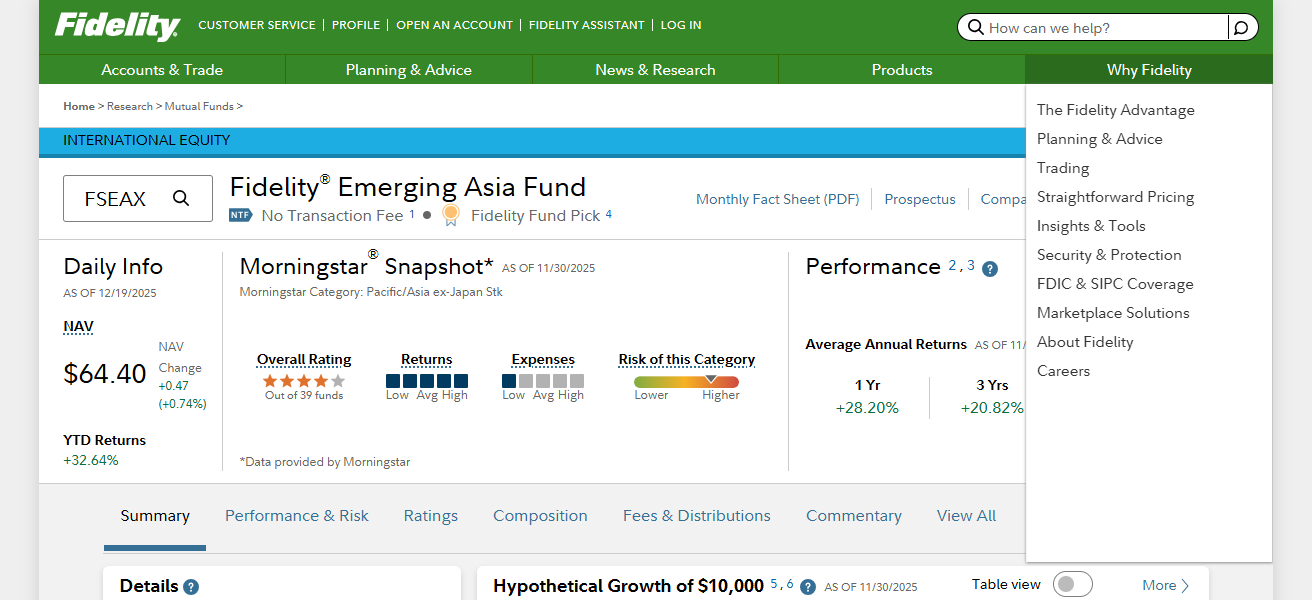This screenshot has width=1312, height=600.
Task: Open the Monthly Fact Sheet PDF
Action: [x=777, y=199]
